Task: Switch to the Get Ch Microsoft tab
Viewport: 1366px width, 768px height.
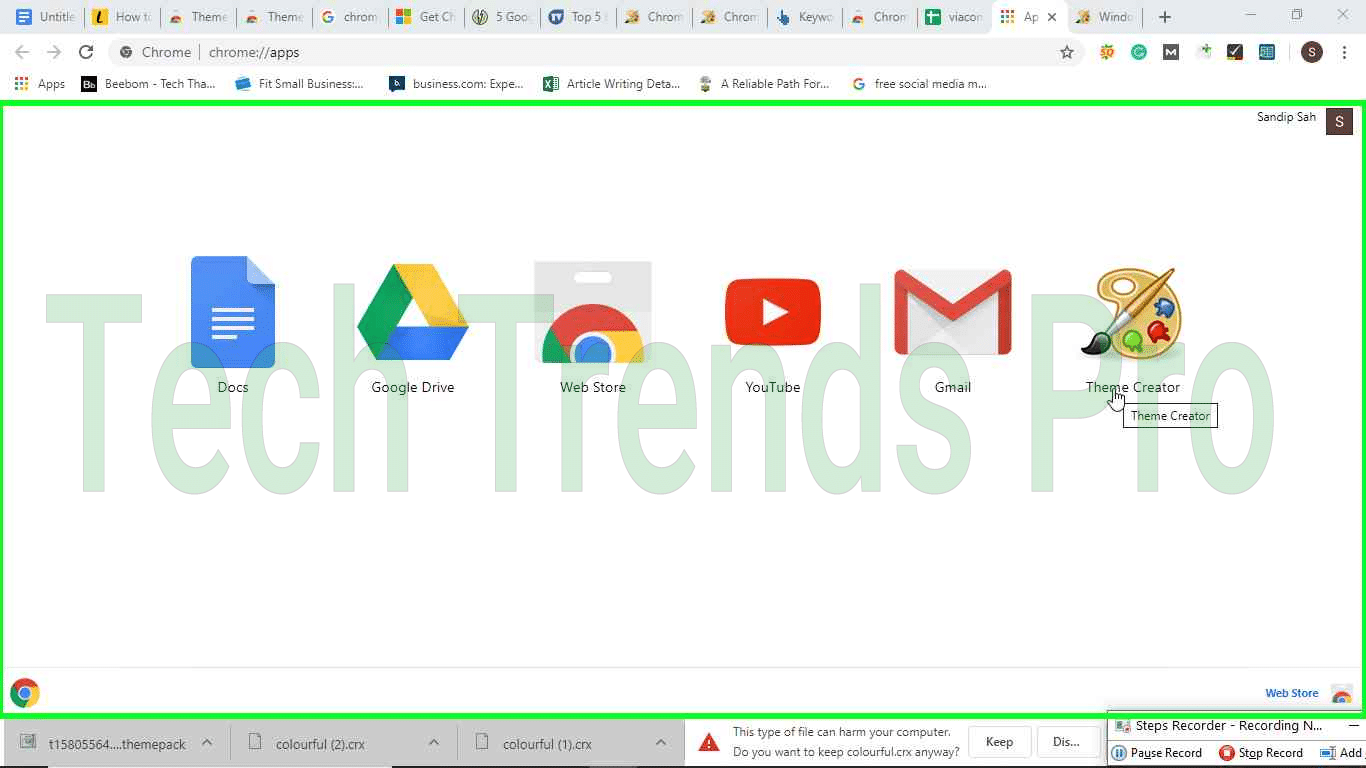Action: (x=426, y=17)
